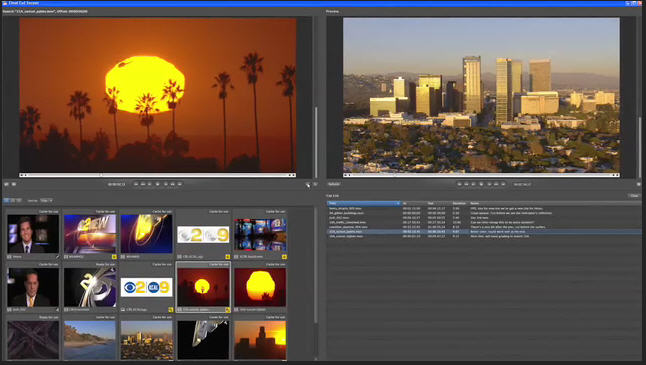Click the far-right icon below the sunset viewer
This screenshot has height=365, width=646.
(x=315, y=184)
